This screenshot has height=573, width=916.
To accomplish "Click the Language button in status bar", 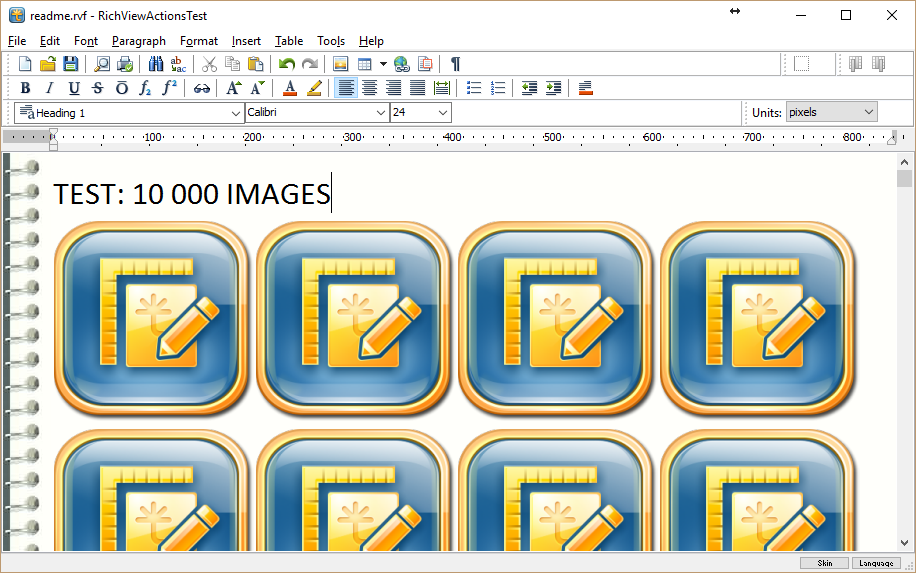I will coord(876,563).
